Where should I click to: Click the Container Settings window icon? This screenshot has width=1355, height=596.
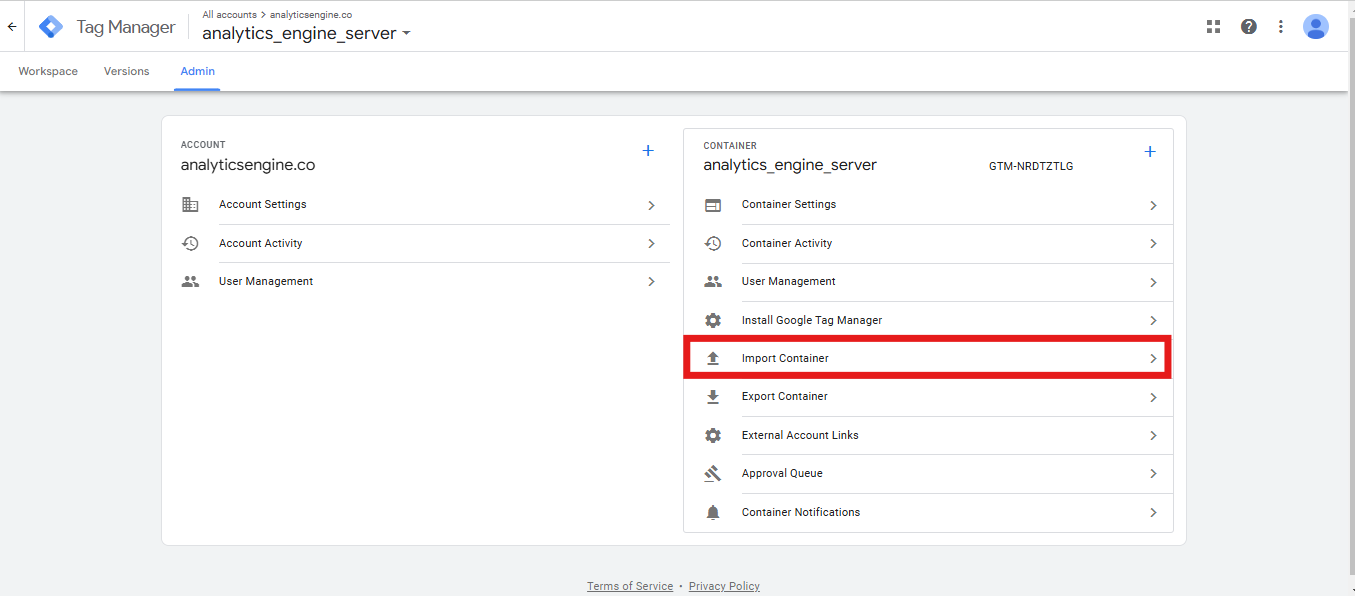(x=713, y=205)
